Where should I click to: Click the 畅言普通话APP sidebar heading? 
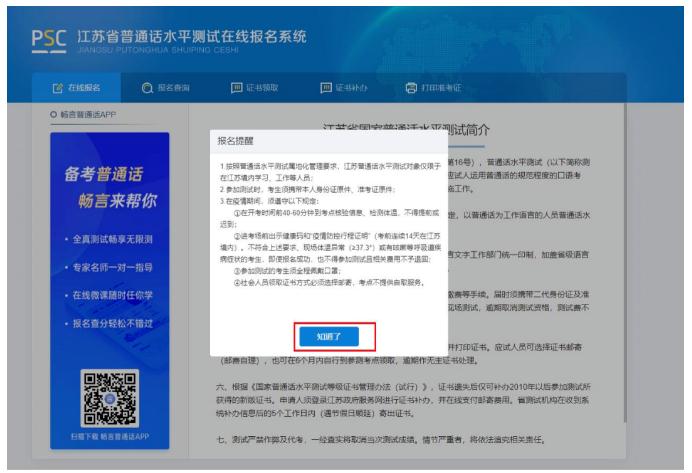[89, 115]
